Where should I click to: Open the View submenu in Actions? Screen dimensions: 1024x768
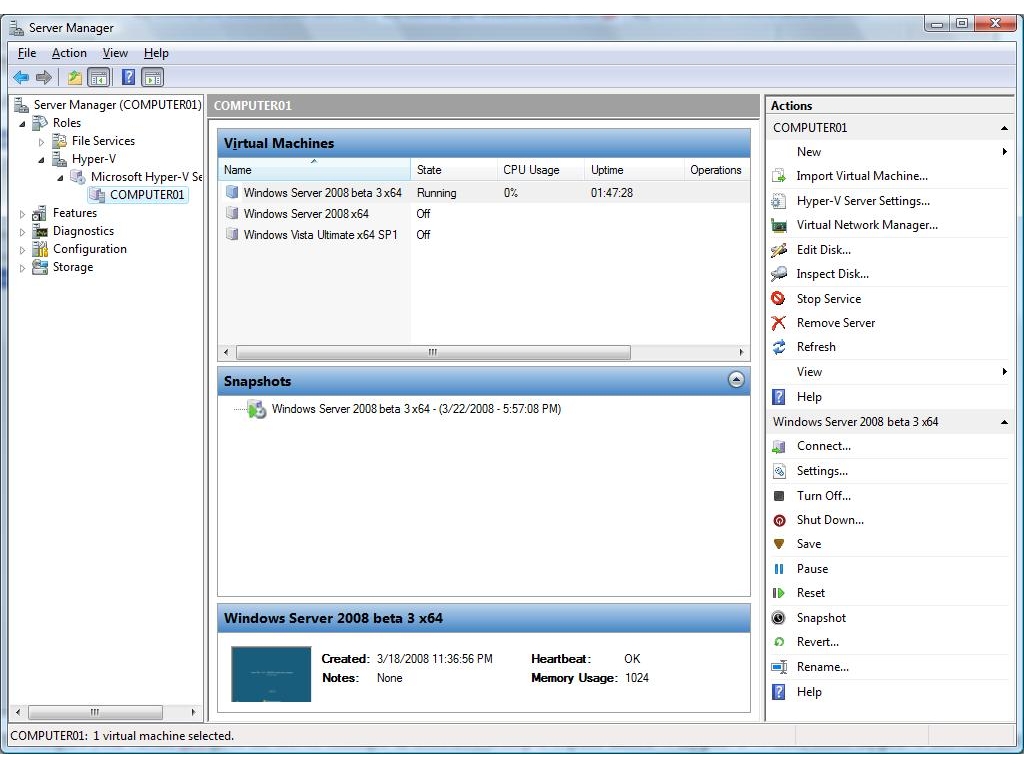pyautogui.click(x=889, y=372)
